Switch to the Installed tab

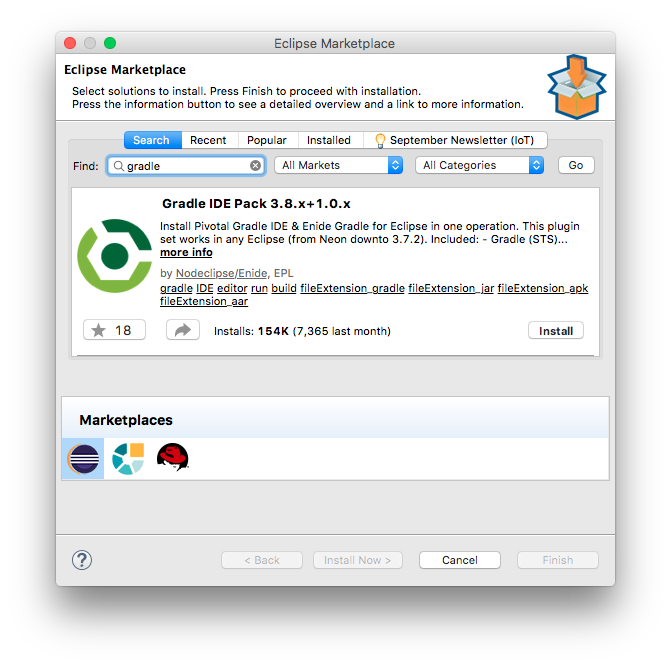(329, 140)
